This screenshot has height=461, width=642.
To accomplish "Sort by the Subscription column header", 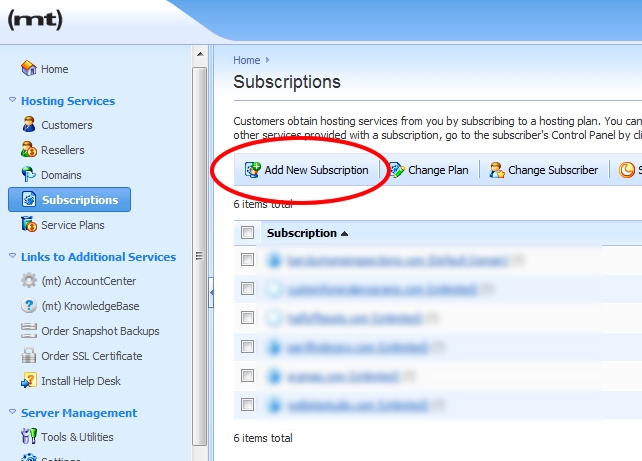I will pyautogui.click(x=307, y=233).
